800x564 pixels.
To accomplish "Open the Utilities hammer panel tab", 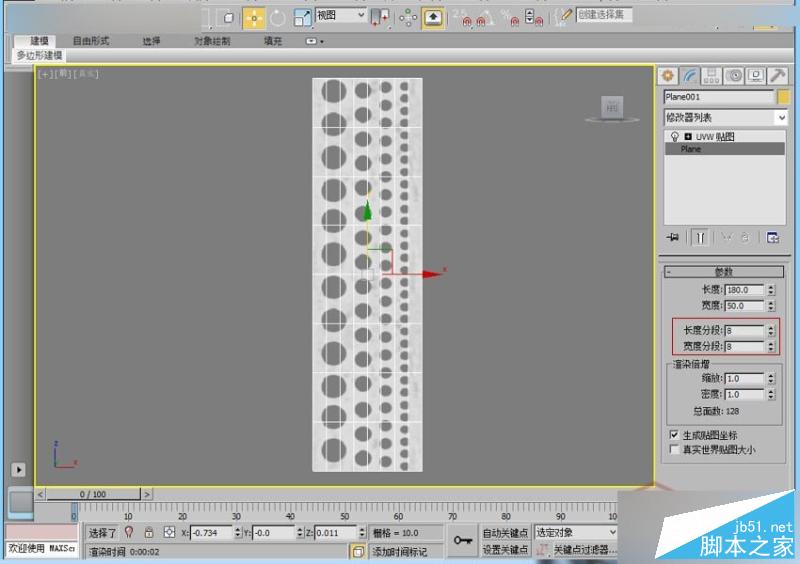I will (778, 77).
